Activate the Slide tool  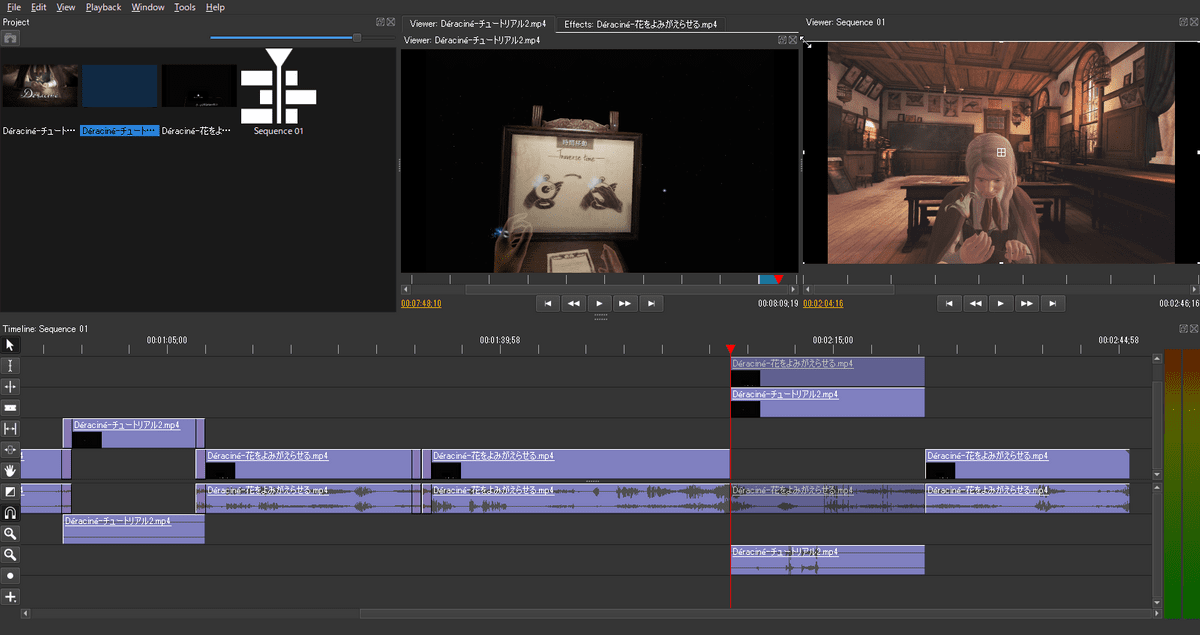coord(11,449)
